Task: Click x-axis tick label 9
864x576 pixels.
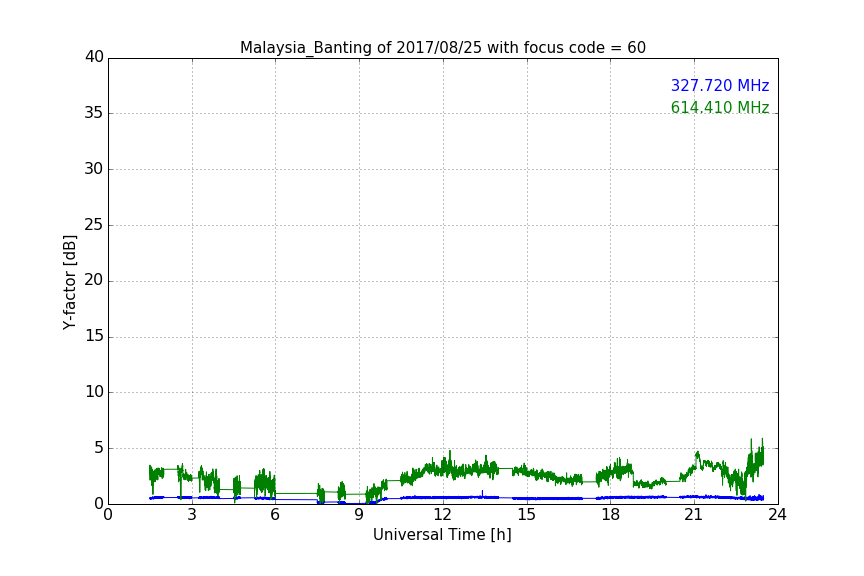Action: tap(359, 515)
